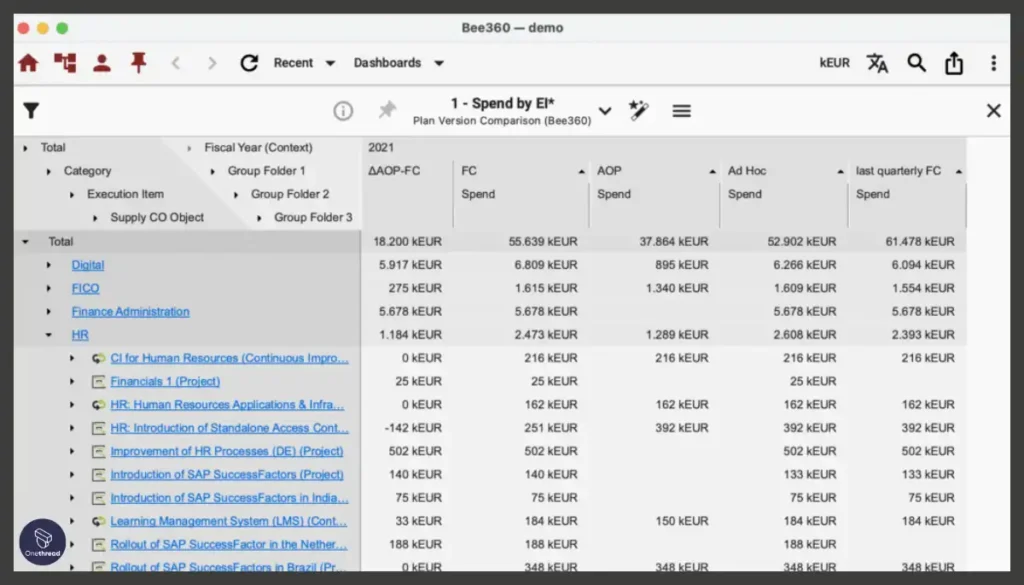1024x585 pixels.
Task: Click the Onethread logo badge
Action: [42, 541]
